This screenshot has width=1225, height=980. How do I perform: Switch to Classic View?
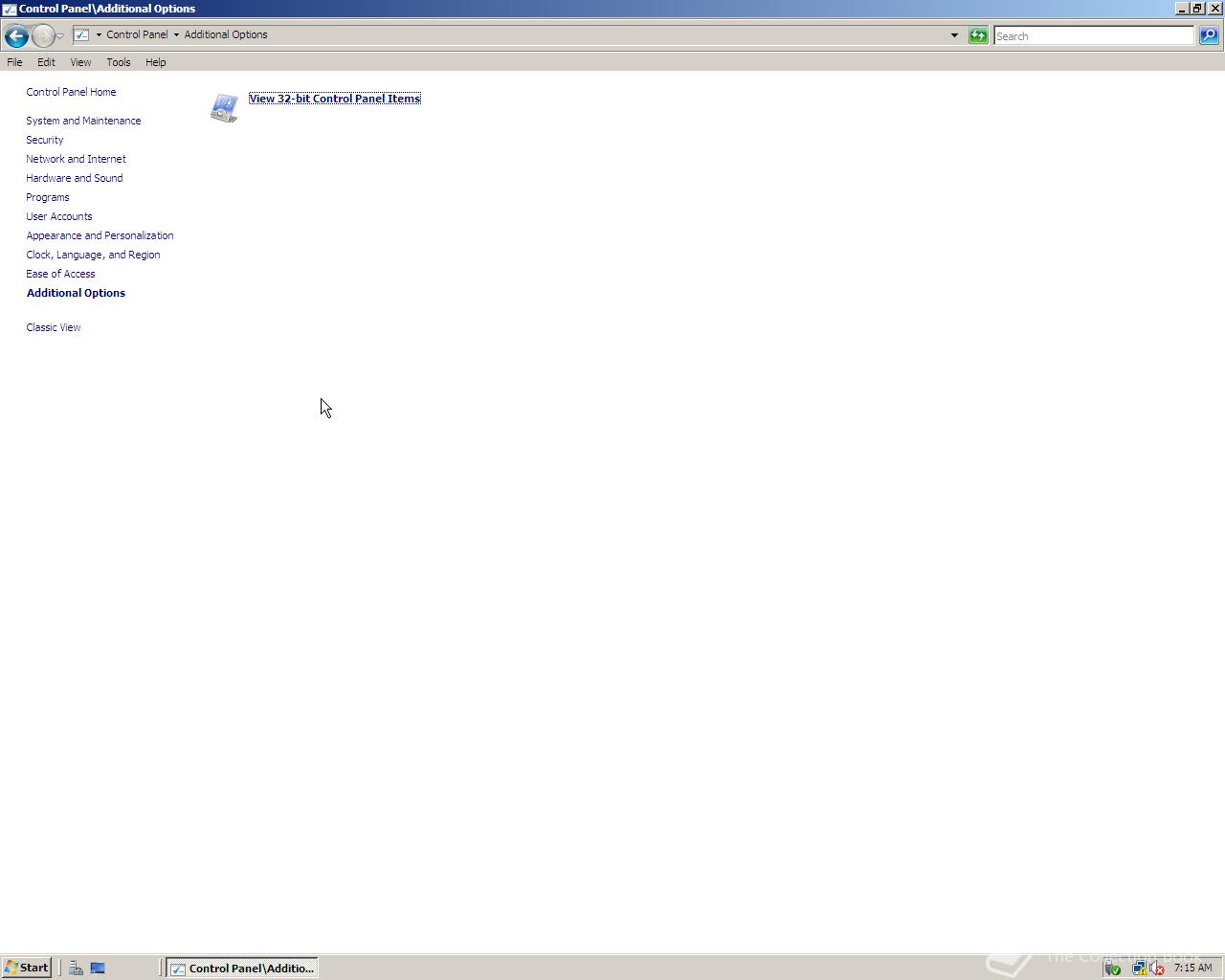[54, 327]
